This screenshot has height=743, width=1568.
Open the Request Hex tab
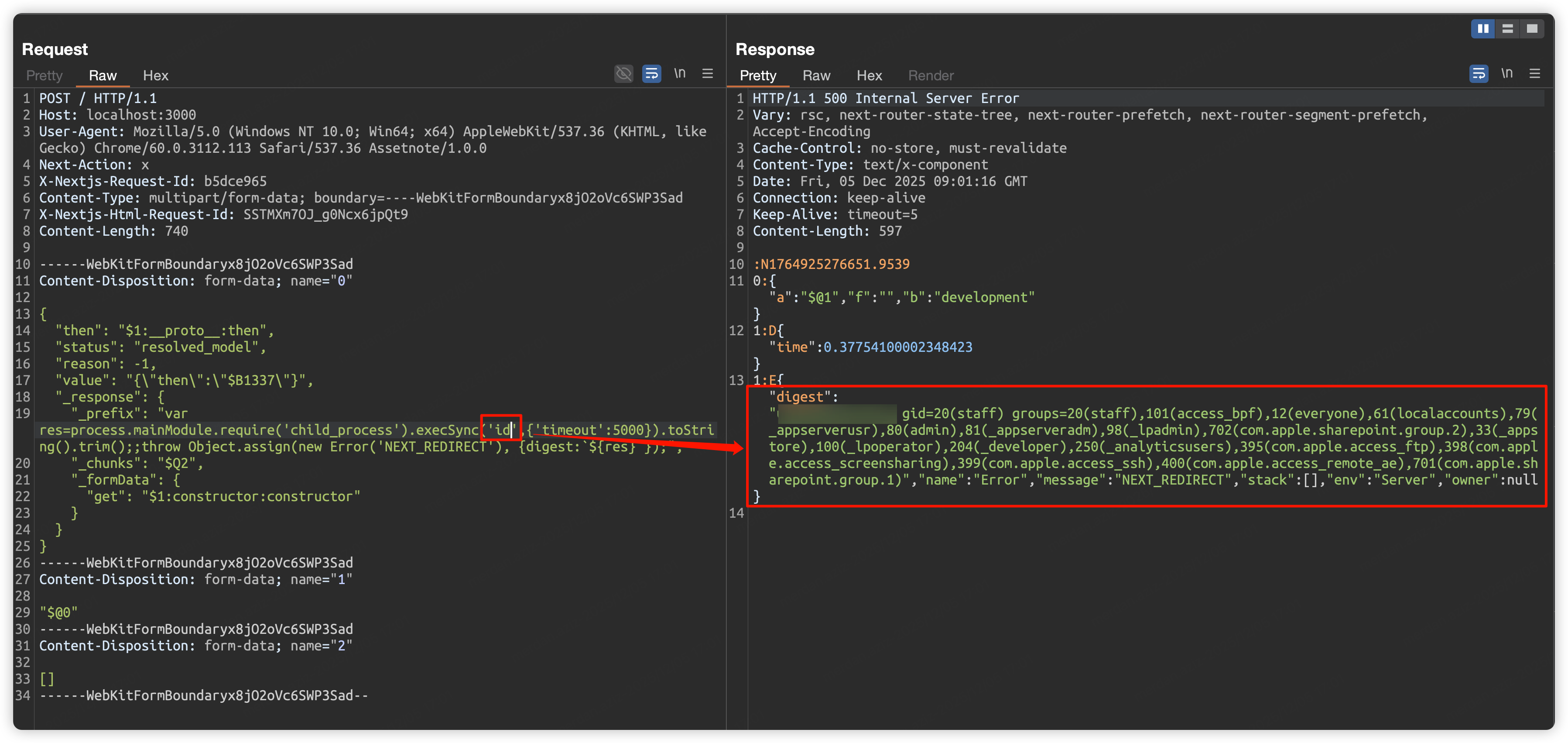[x=155, y=76]
